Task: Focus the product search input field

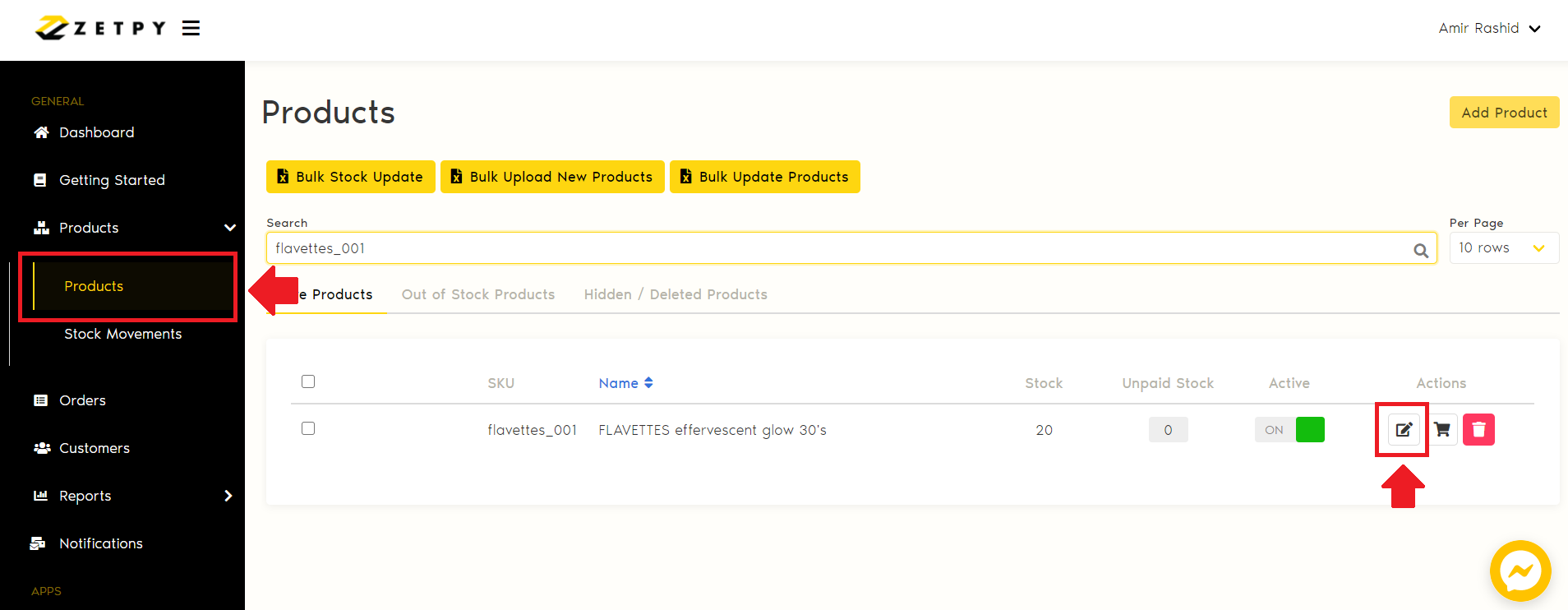Action: [838, 248]
